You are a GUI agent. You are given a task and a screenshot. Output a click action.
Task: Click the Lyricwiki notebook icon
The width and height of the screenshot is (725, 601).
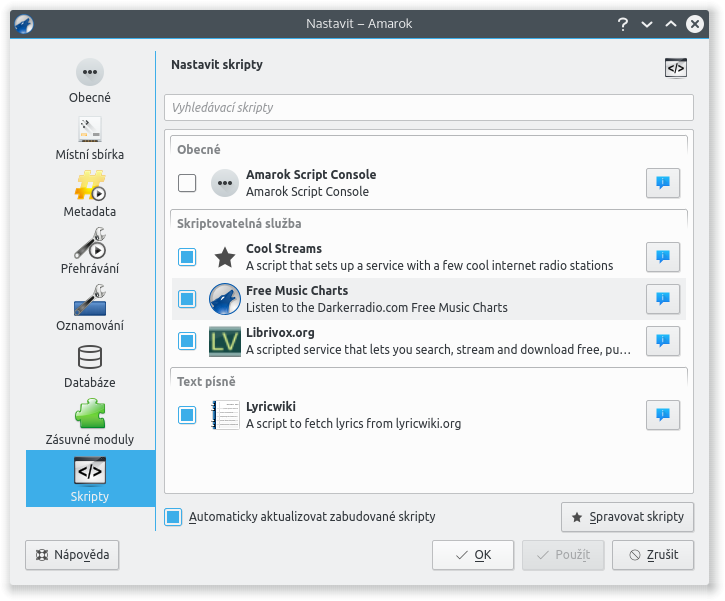point(226,415)
